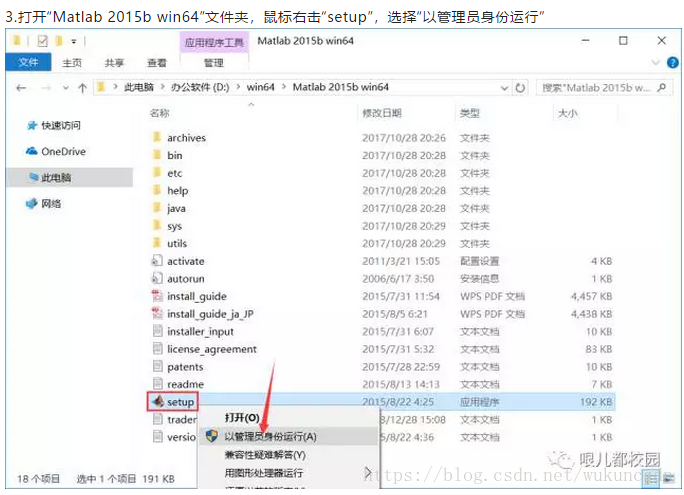The width and height of the screenshot is (684, 495).
Task: Go up one folder level arrow
Action: pyautogui.click(x=82, y=88)
